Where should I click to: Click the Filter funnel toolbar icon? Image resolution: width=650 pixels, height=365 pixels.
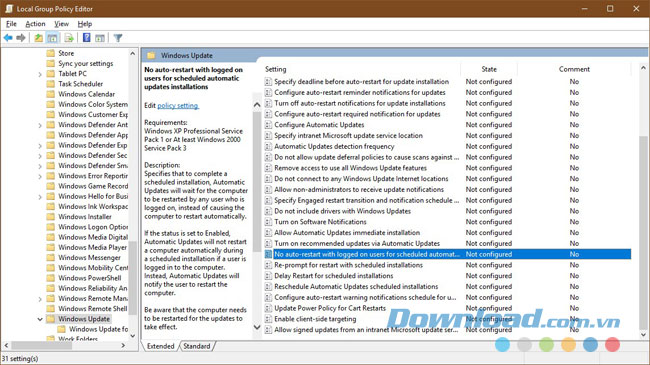(x=118, y=38)
